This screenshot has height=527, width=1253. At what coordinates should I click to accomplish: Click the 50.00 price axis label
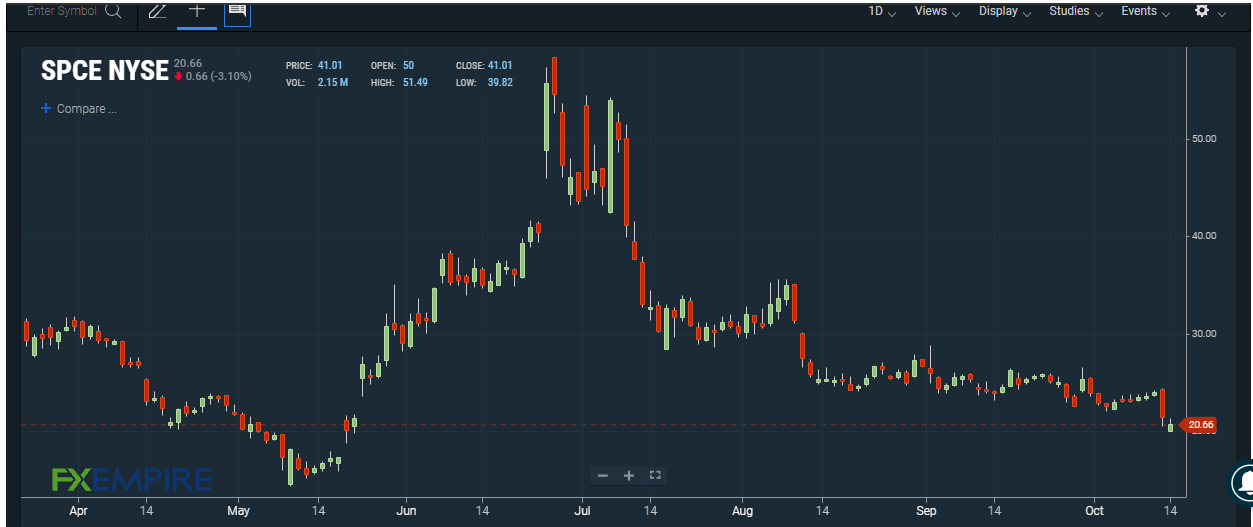click(1204, 139)
